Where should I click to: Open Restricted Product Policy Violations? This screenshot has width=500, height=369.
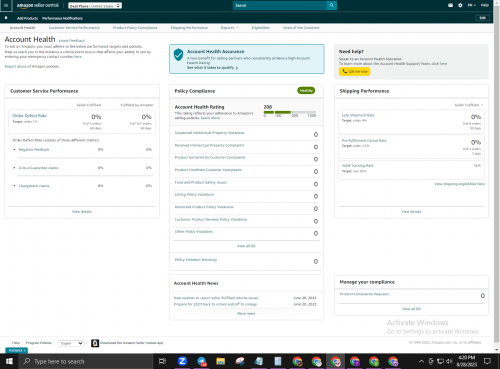click(204, 207)
